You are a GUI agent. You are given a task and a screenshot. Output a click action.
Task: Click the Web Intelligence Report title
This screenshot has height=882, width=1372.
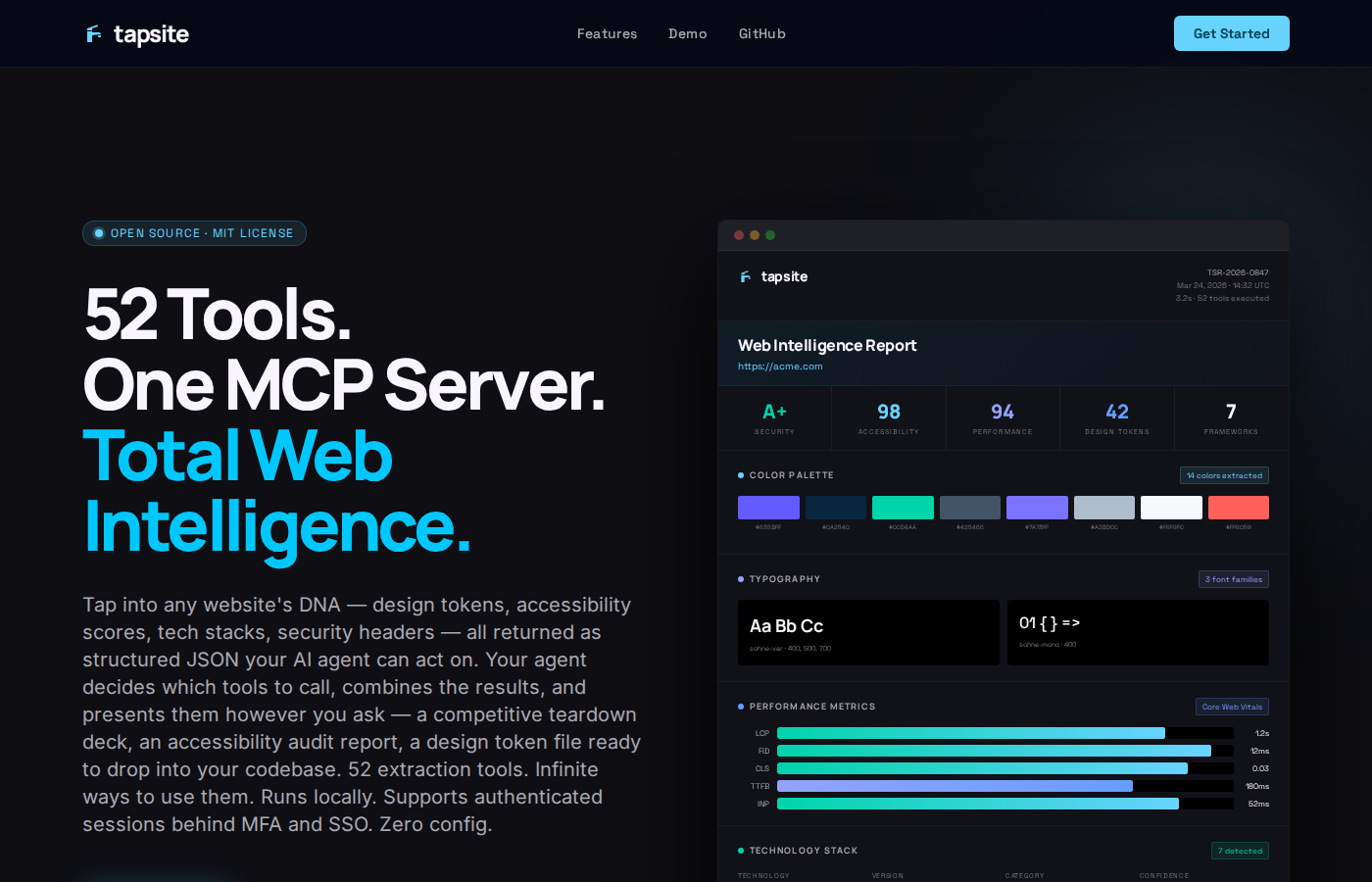tap(827, 346)
